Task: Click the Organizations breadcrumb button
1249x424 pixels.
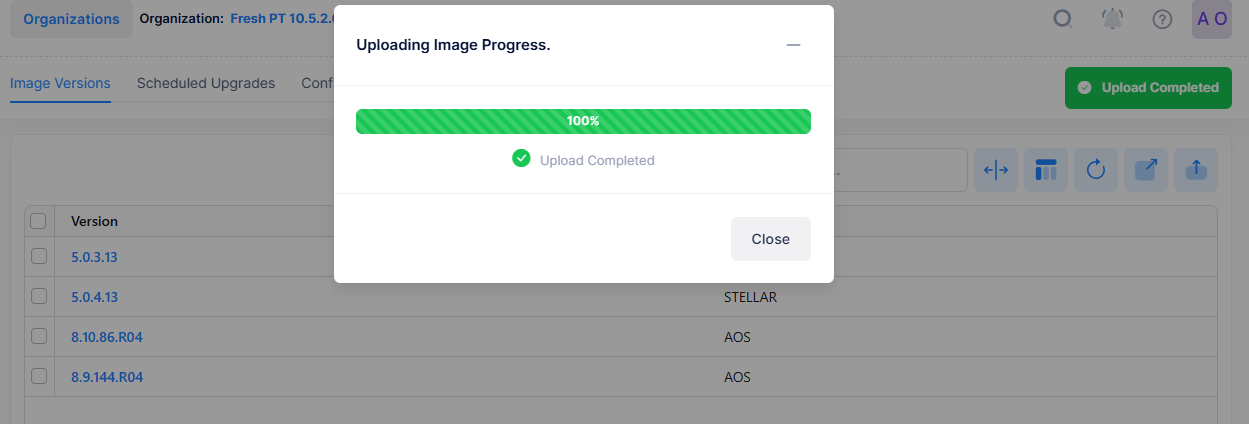Action: (71, 19)
